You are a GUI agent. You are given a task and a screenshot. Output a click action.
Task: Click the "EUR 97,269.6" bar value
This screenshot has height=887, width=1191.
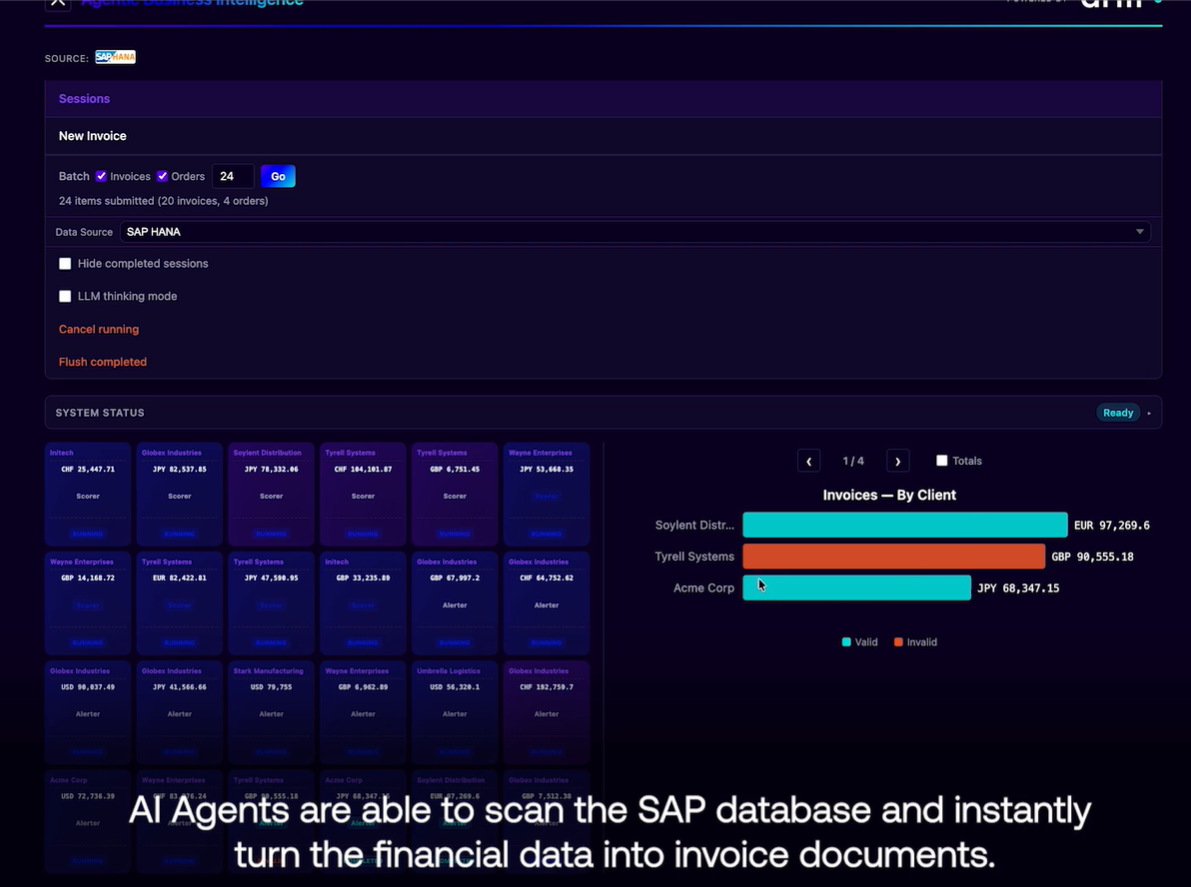(x=1111, y=525)
